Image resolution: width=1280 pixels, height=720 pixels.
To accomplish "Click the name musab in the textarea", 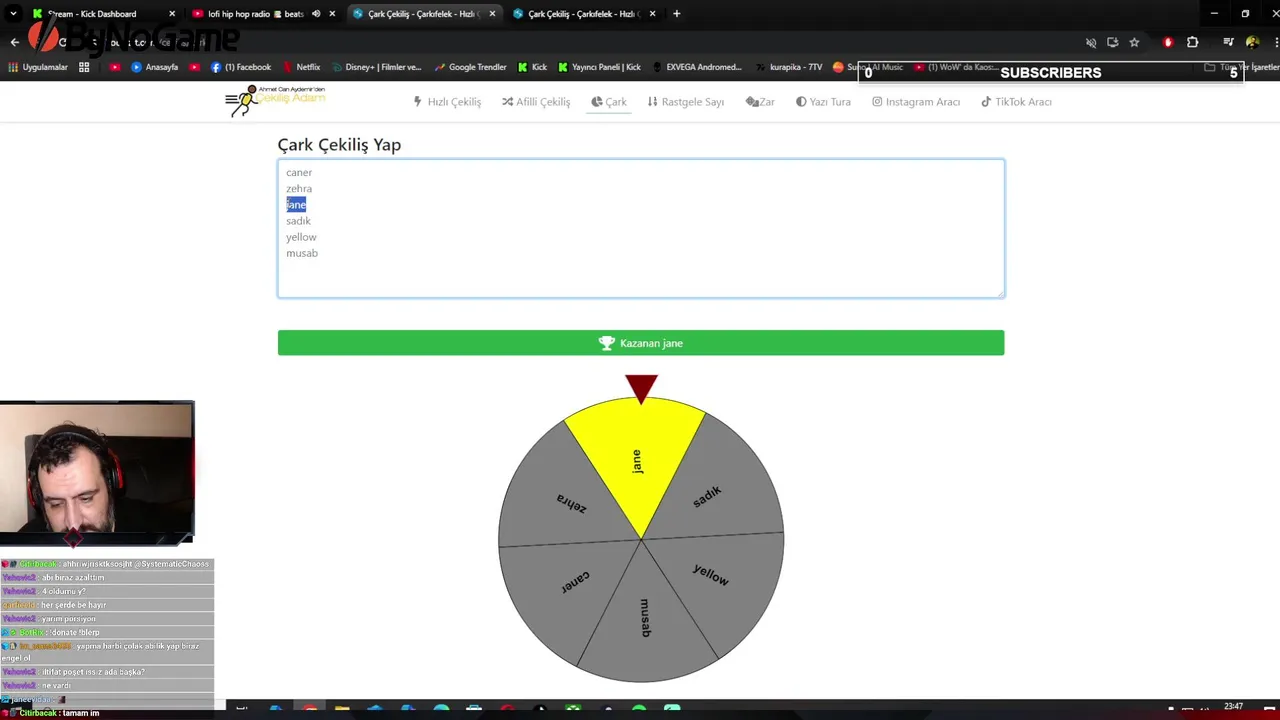I will (x=302, y=253).
